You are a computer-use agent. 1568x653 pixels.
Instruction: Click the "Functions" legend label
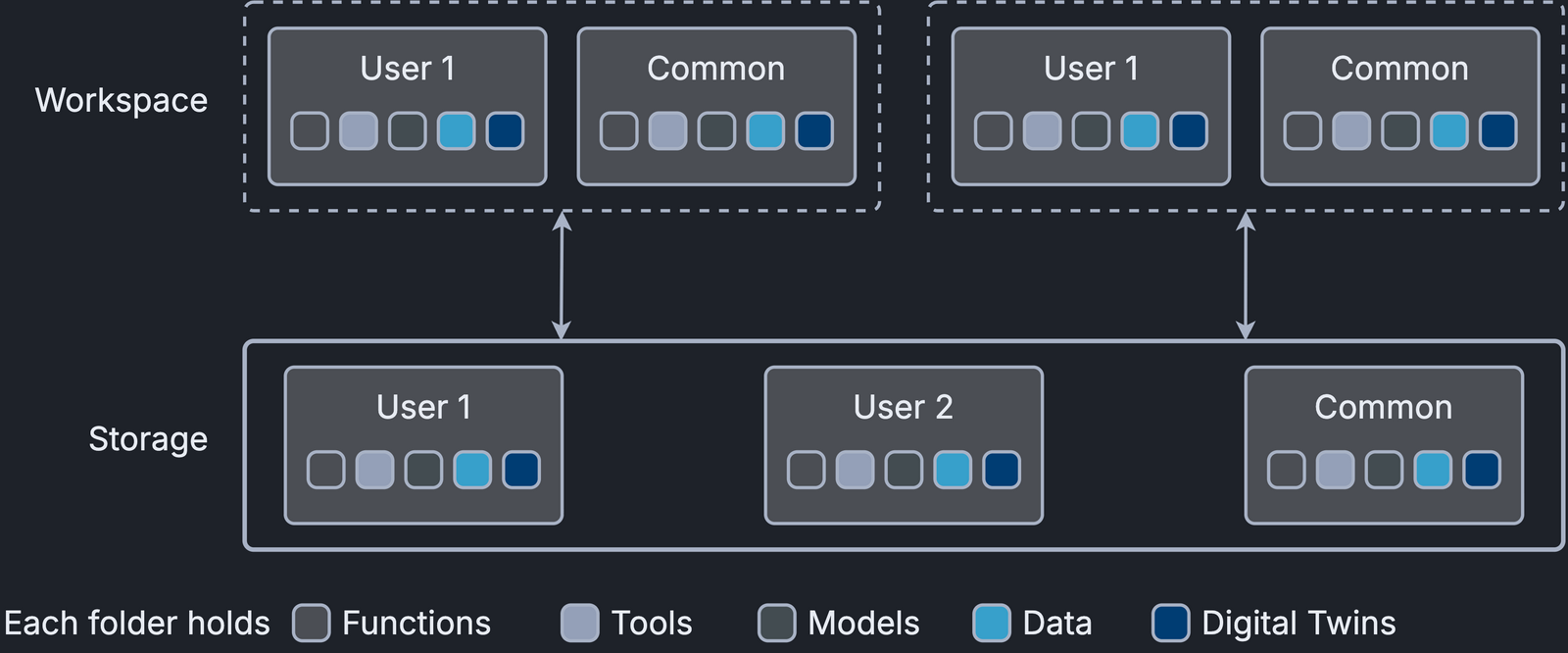click(x=416, y=623)
